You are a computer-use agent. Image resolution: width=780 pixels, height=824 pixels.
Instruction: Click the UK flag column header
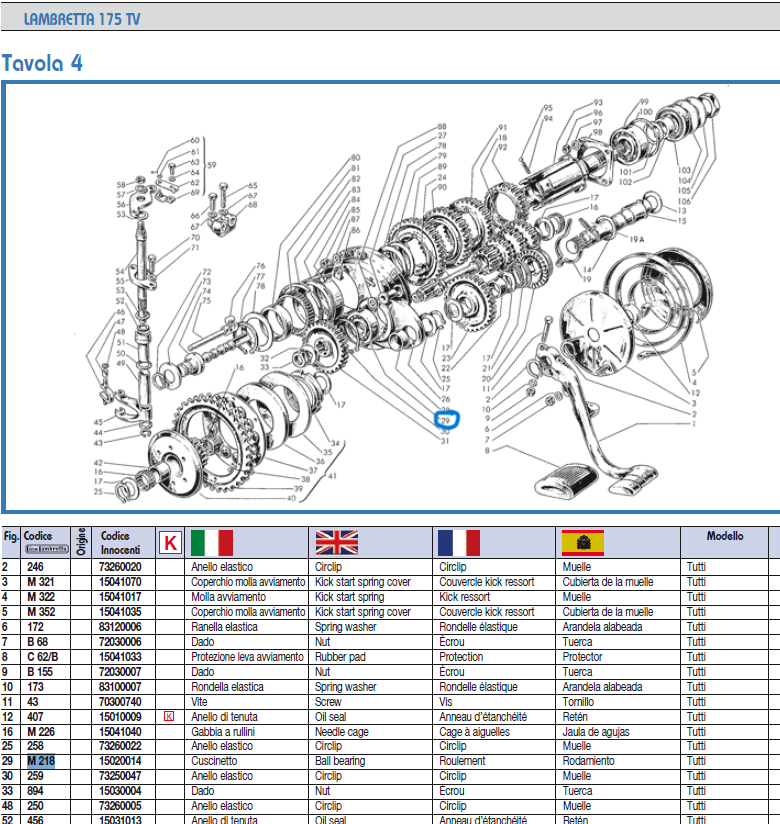tap(336, 542)
